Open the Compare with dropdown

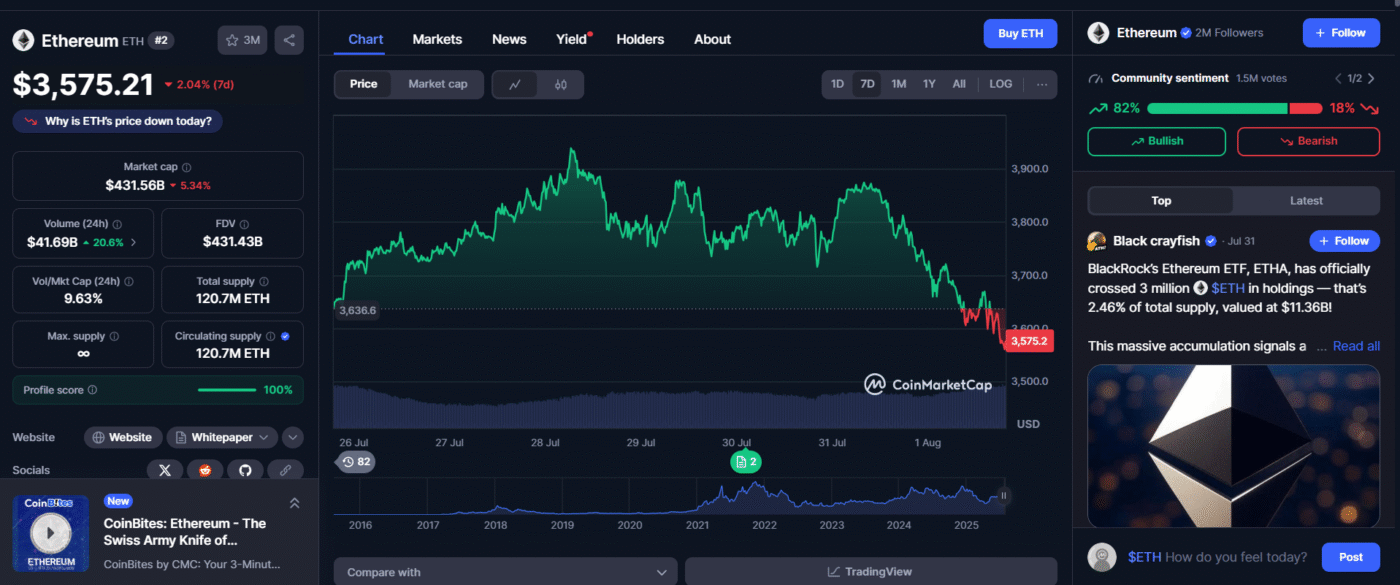point(505,572)
